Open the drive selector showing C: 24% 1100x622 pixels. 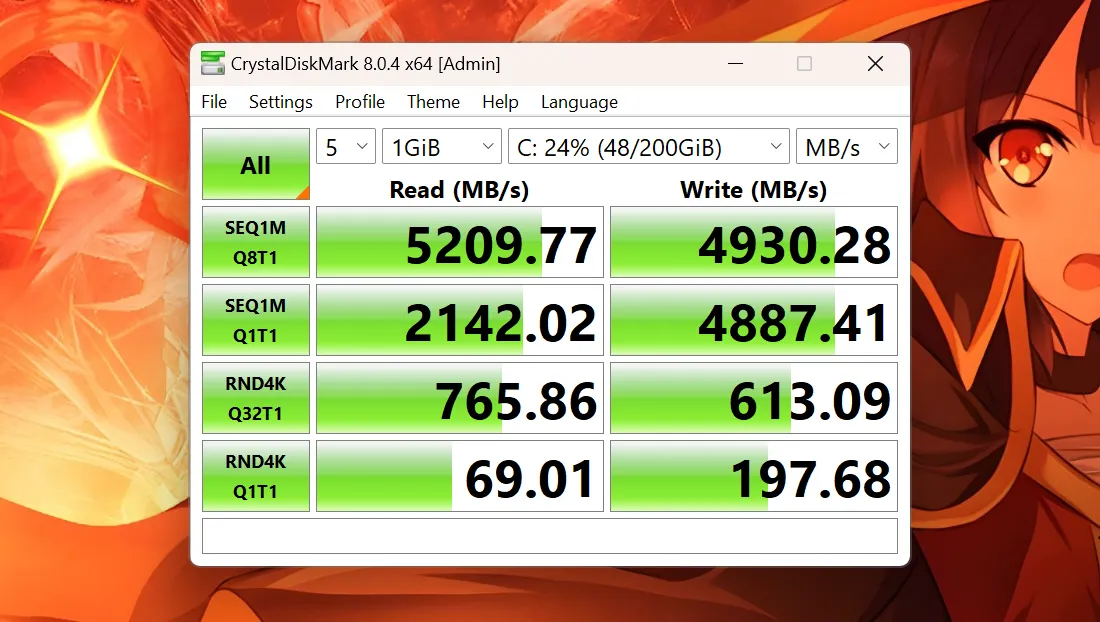click(x=649, y=147)
